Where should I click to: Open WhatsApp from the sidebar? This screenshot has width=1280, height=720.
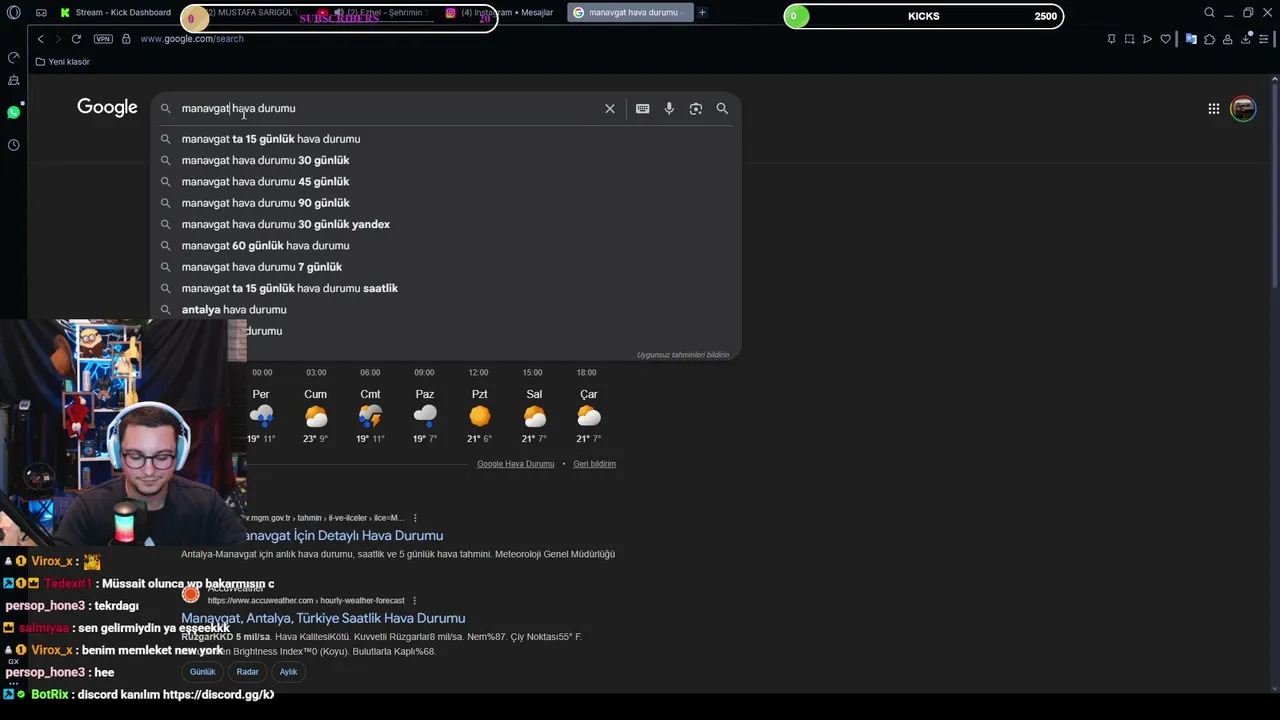tap(13, 112)
